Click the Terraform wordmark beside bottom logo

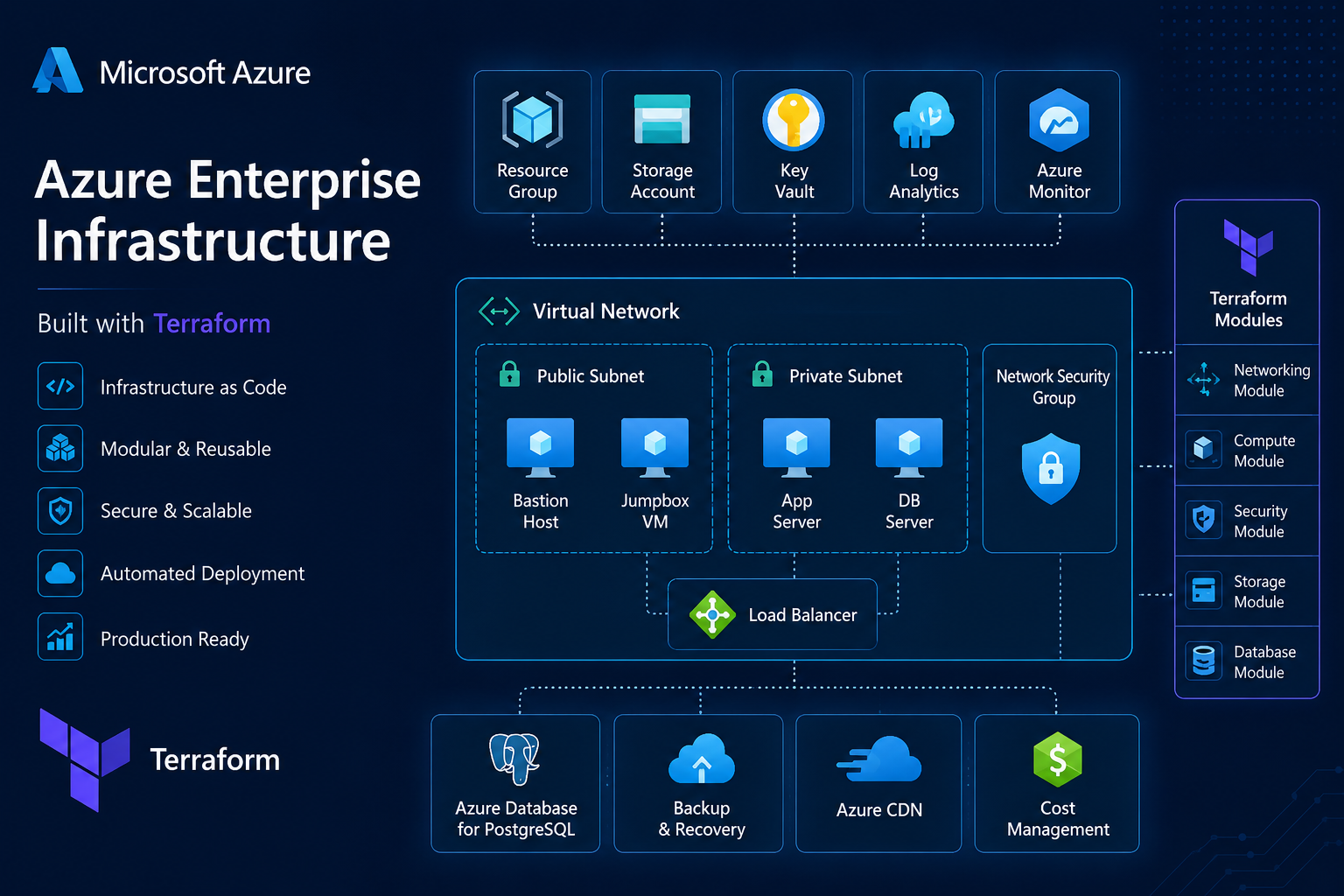pyautogui.click(x=214, y=759)
